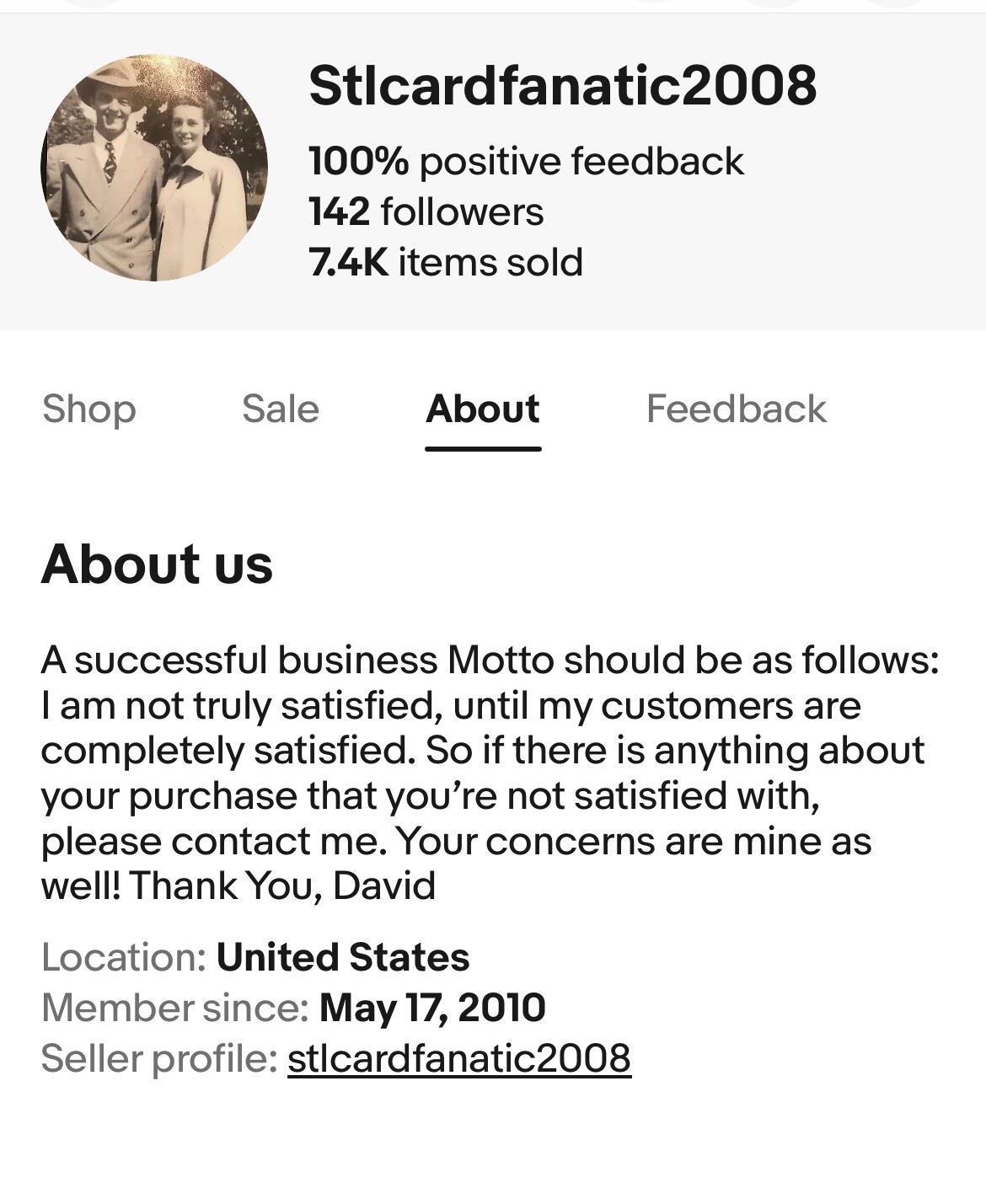Click the "Seller profile:" label

pyautogui.click(x=158, y=1058)
